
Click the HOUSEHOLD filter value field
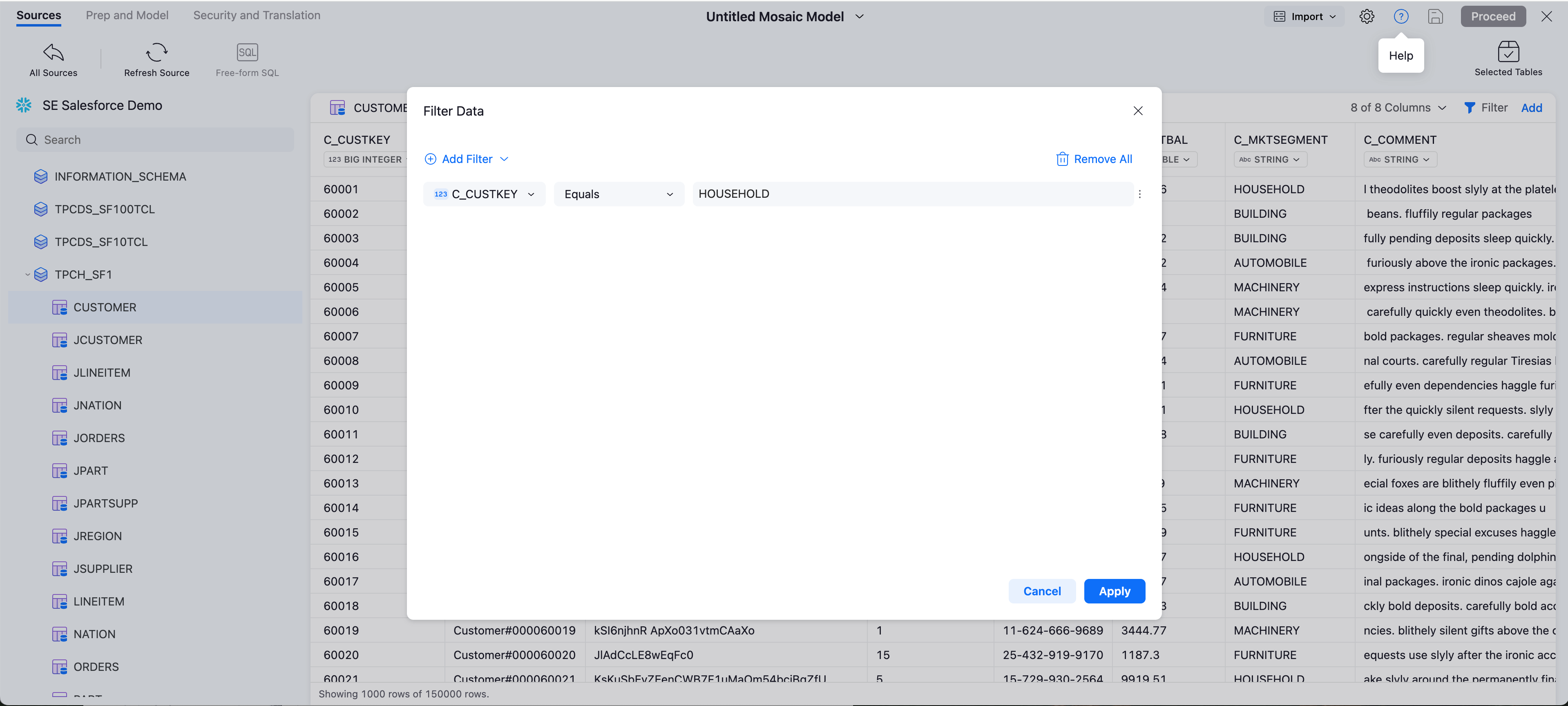[x=912, y=194]
